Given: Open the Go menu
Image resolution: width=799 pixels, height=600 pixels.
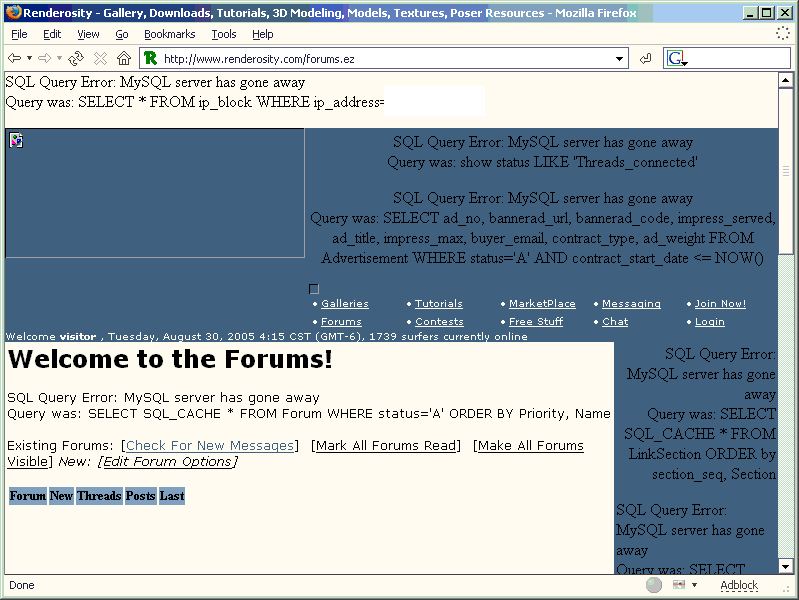Looking at the screenshot, I should tap(122, 34).
